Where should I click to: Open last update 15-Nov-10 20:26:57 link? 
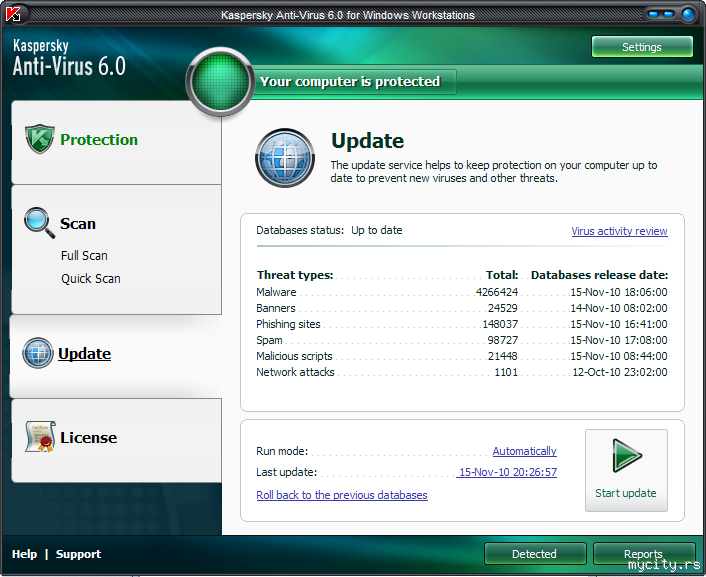[508, 472]
